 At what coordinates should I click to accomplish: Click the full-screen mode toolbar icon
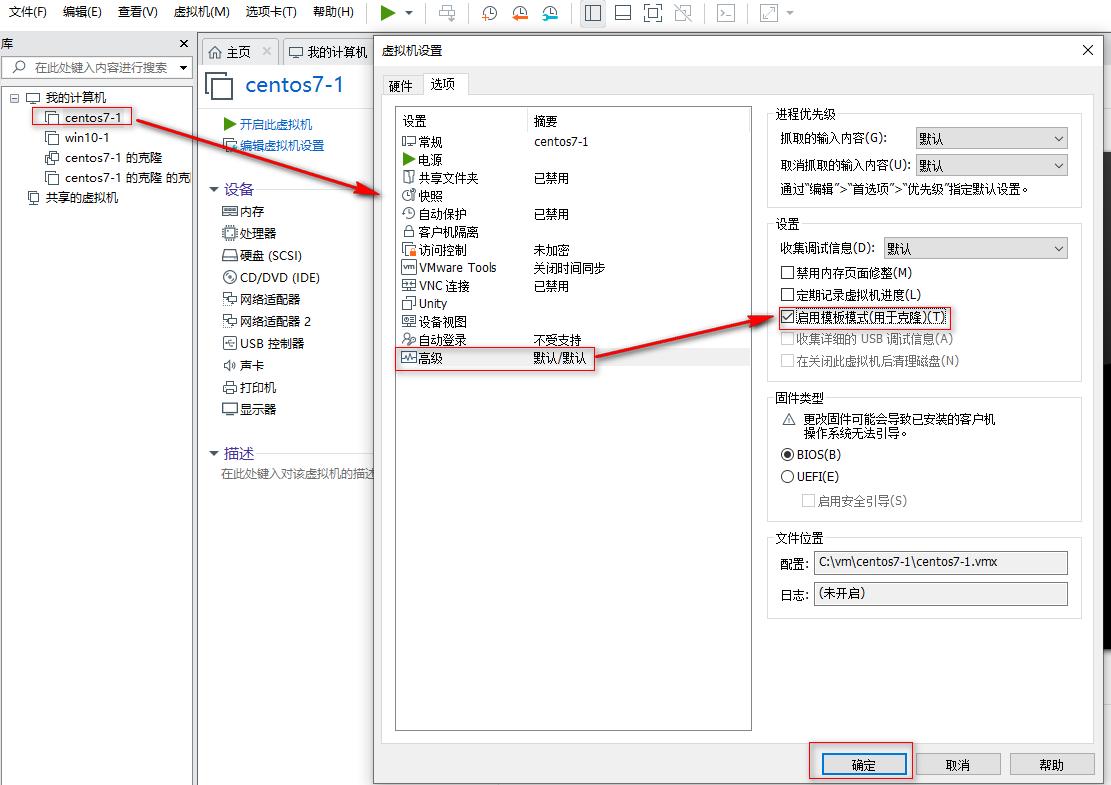(651, 14)
